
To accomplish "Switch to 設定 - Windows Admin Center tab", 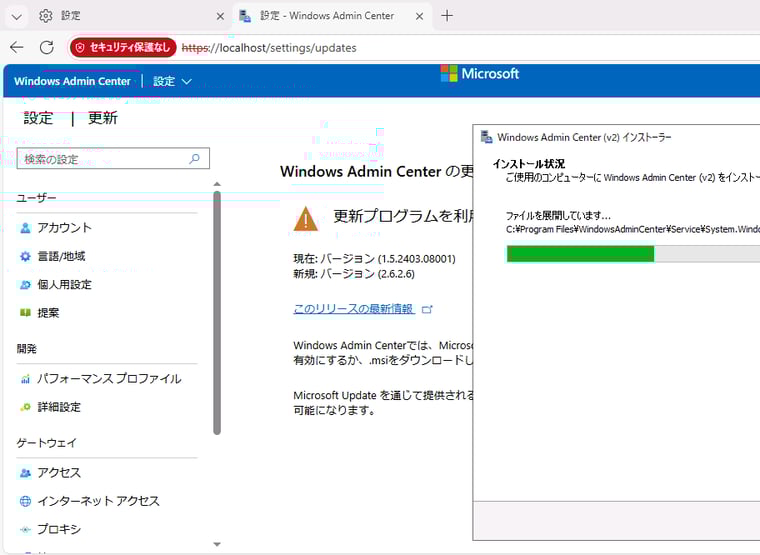I will pos(332,16).
